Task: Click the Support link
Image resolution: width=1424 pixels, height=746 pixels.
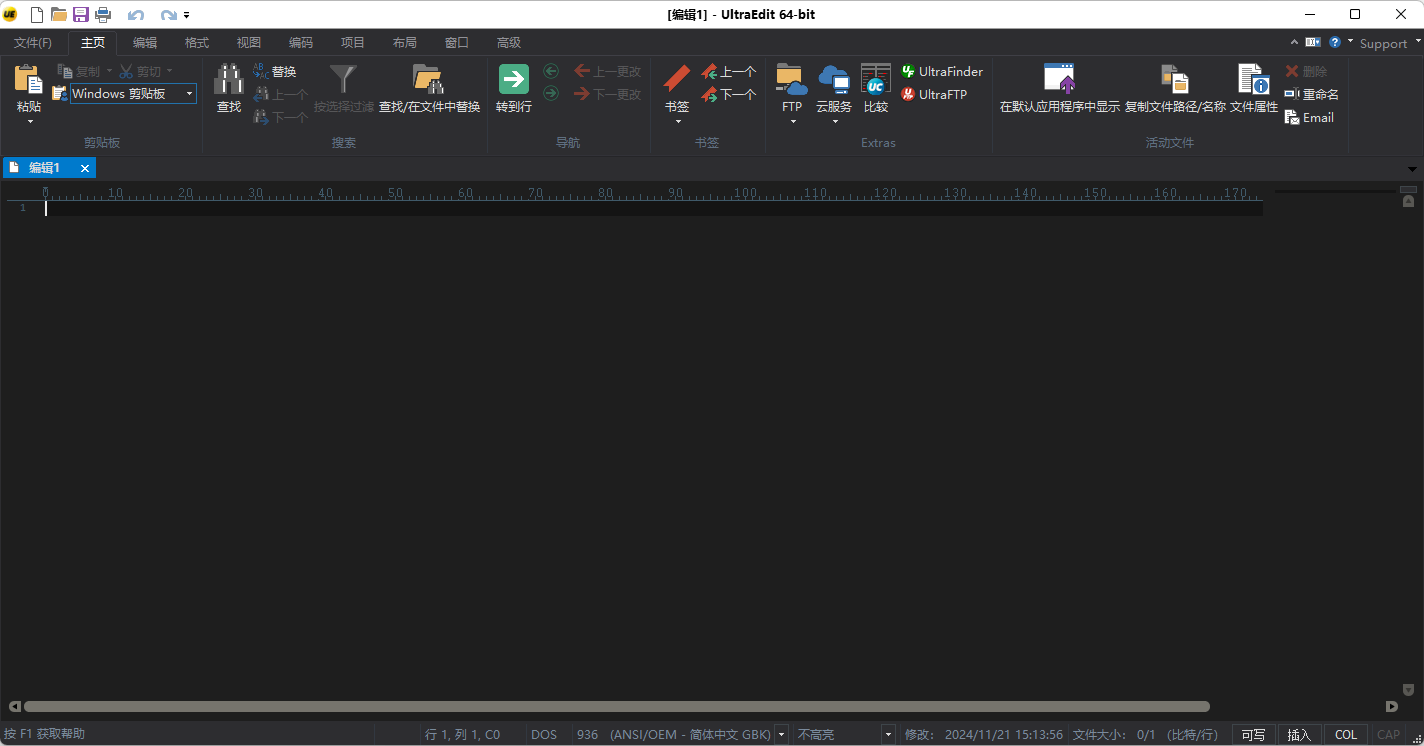Action: click(1383, 43)
